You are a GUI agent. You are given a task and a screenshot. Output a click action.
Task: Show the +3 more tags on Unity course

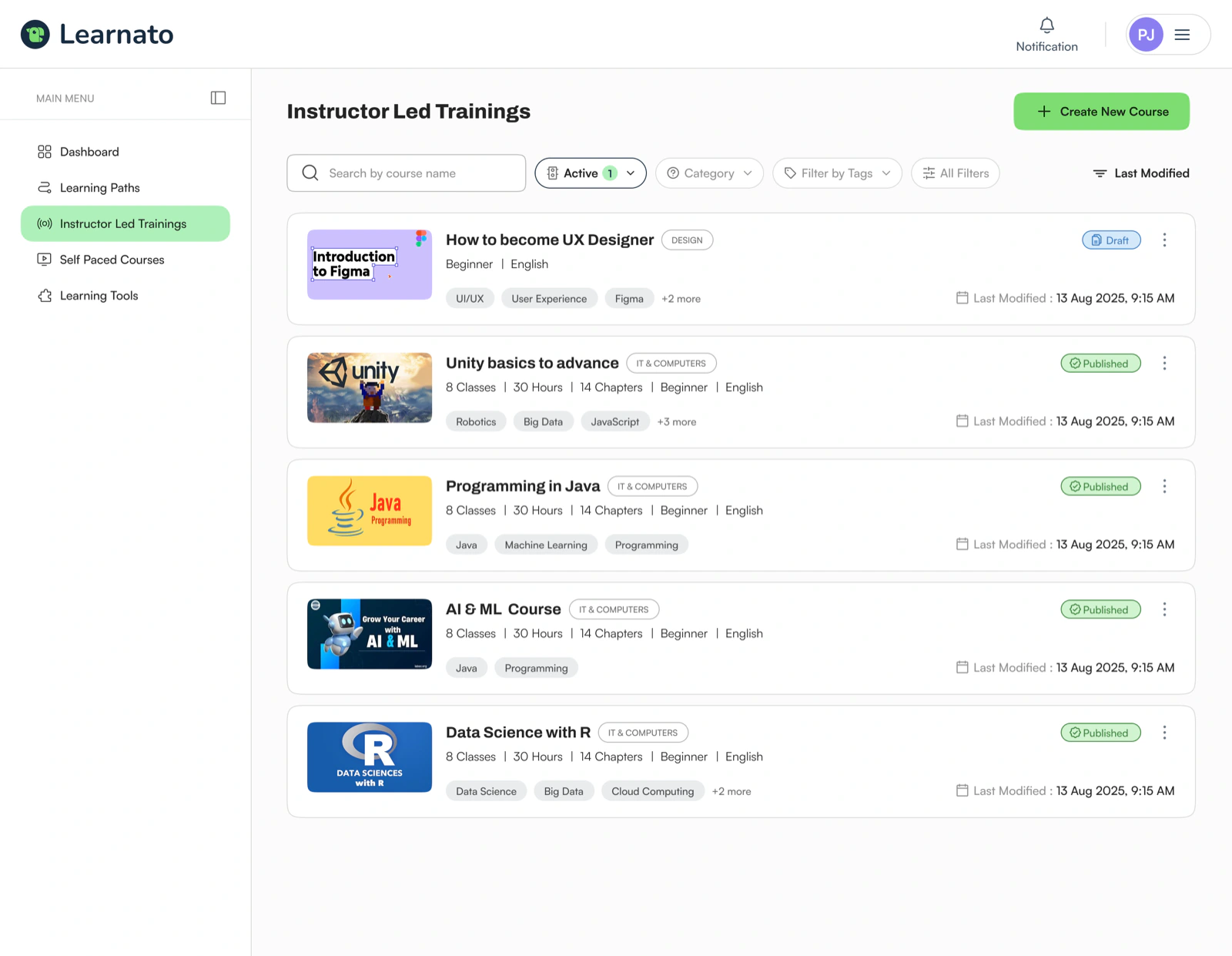pos(676,422)
